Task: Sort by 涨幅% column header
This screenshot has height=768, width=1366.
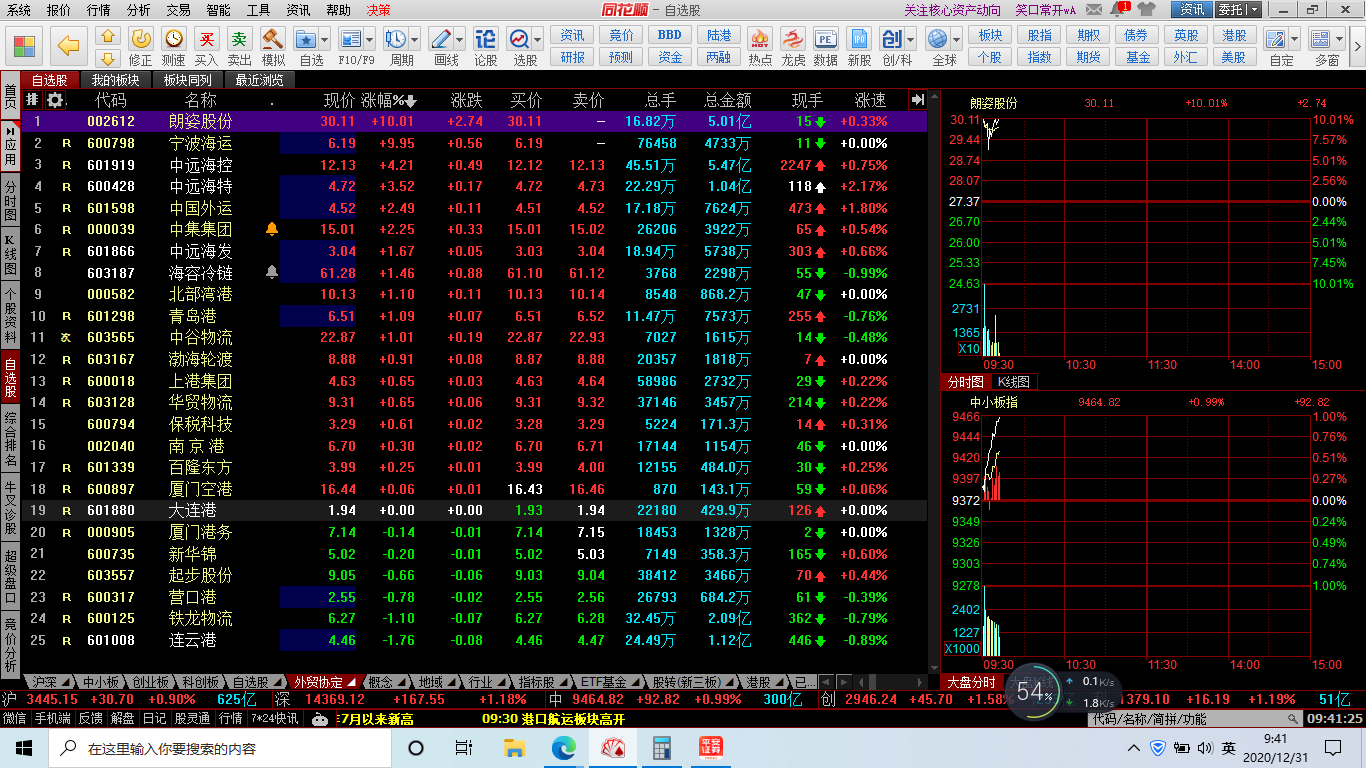Action: (389, 100)
